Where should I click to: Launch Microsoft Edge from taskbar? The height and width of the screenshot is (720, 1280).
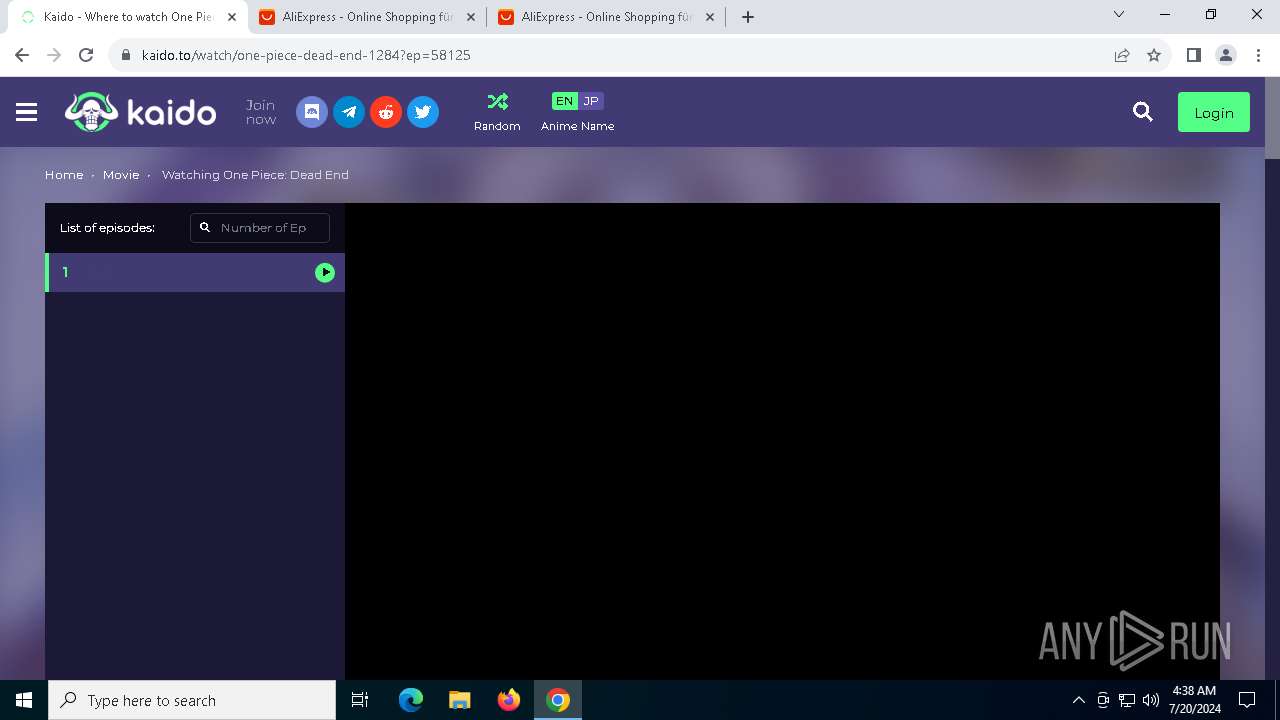click(411, 700)
